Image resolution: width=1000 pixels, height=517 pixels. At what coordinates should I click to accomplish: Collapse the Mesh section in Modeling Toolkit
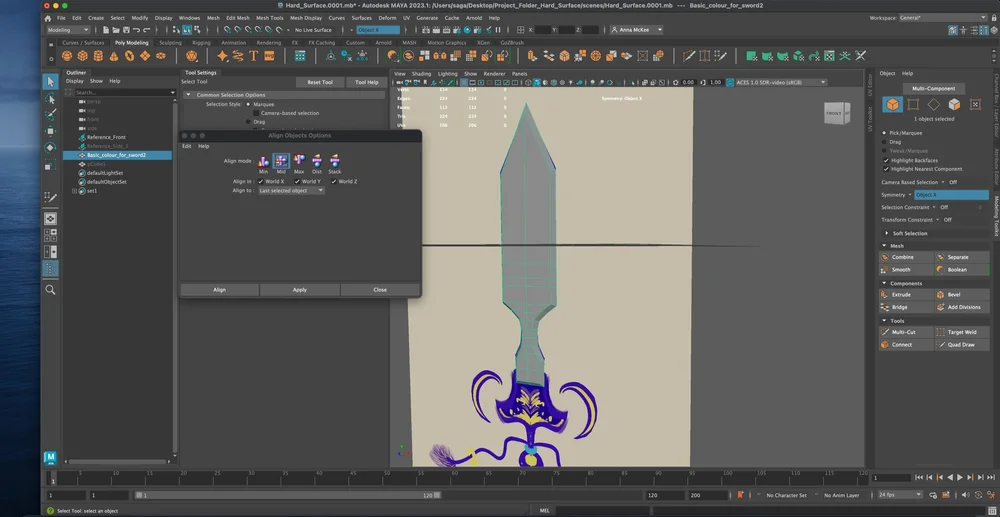[x=885, y=246]
